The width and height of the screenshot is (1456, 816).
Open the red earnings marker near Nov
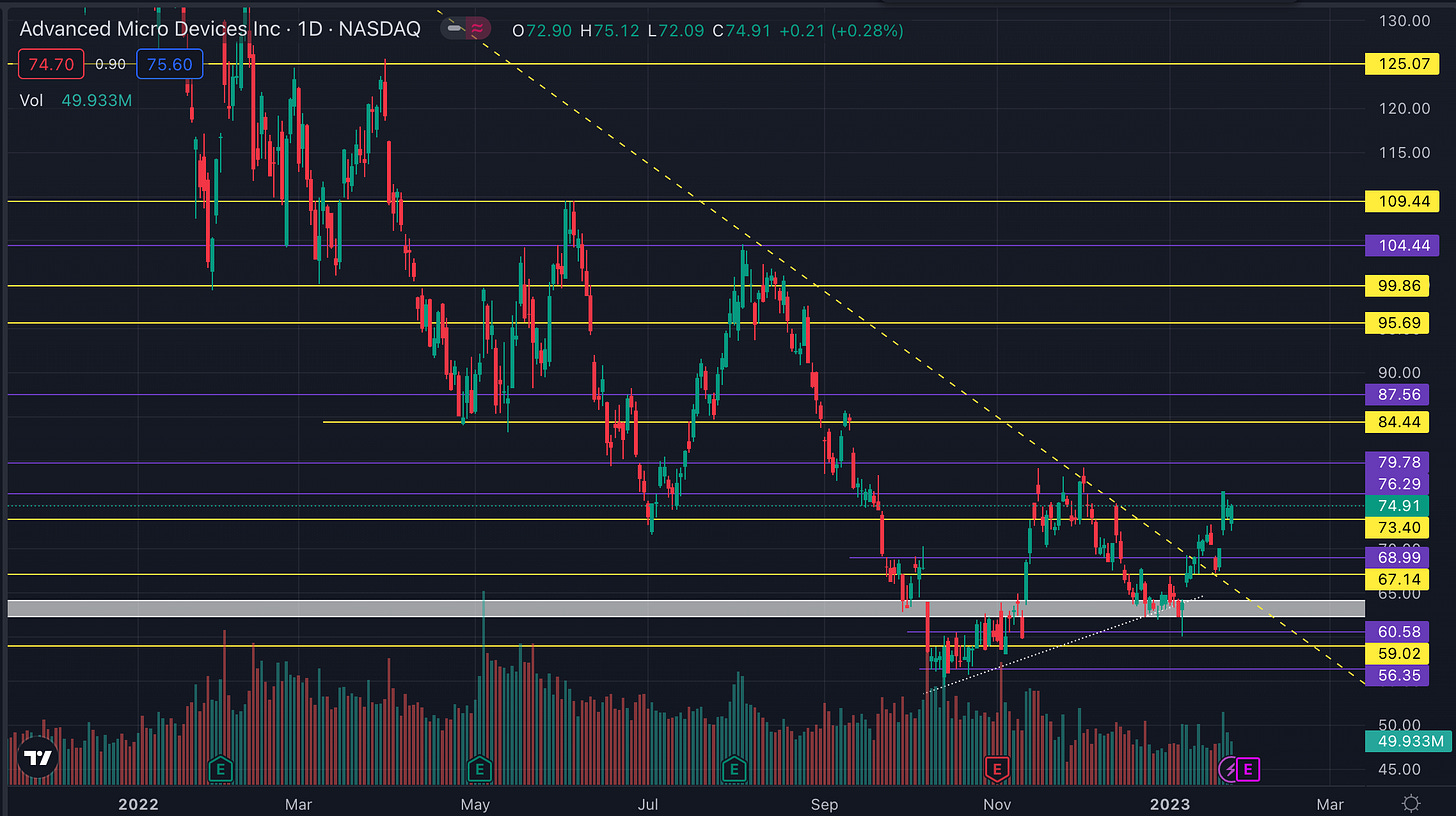point(996,769)
